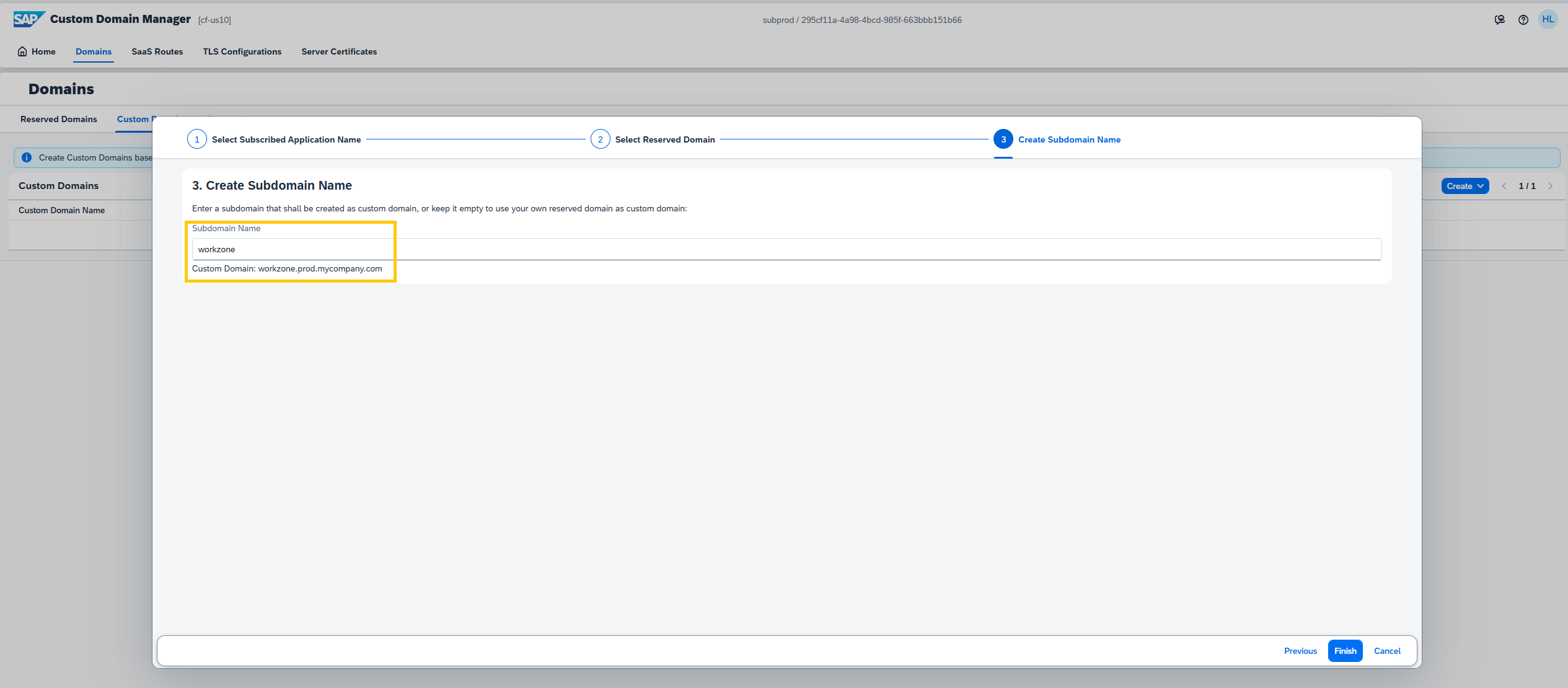The image size is (1568, 688).
Task: Go to previous page arrow
Action: click(1504, 186)
